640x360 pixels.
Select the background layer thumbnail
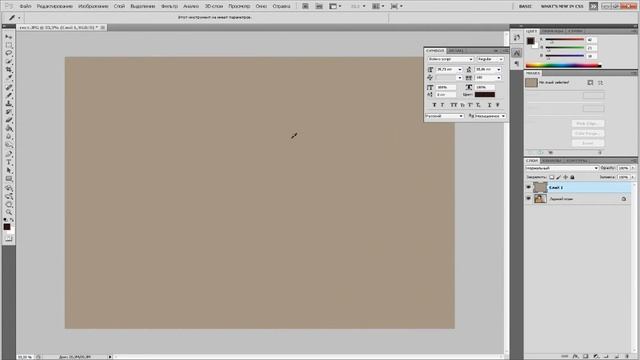point(540,199)
